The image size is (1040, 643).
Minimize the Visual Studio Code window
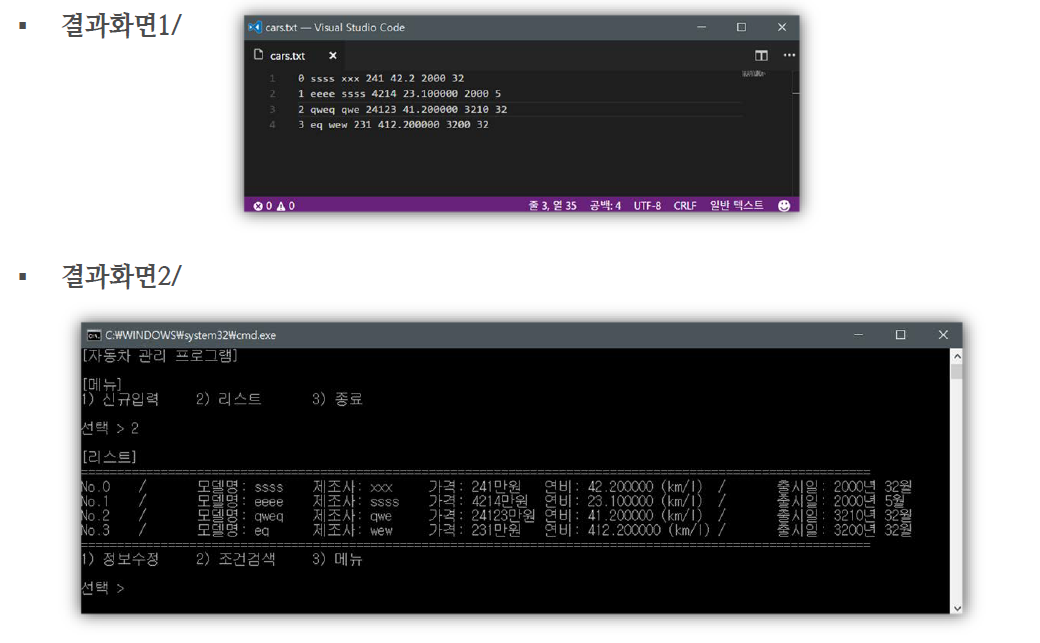702,27
